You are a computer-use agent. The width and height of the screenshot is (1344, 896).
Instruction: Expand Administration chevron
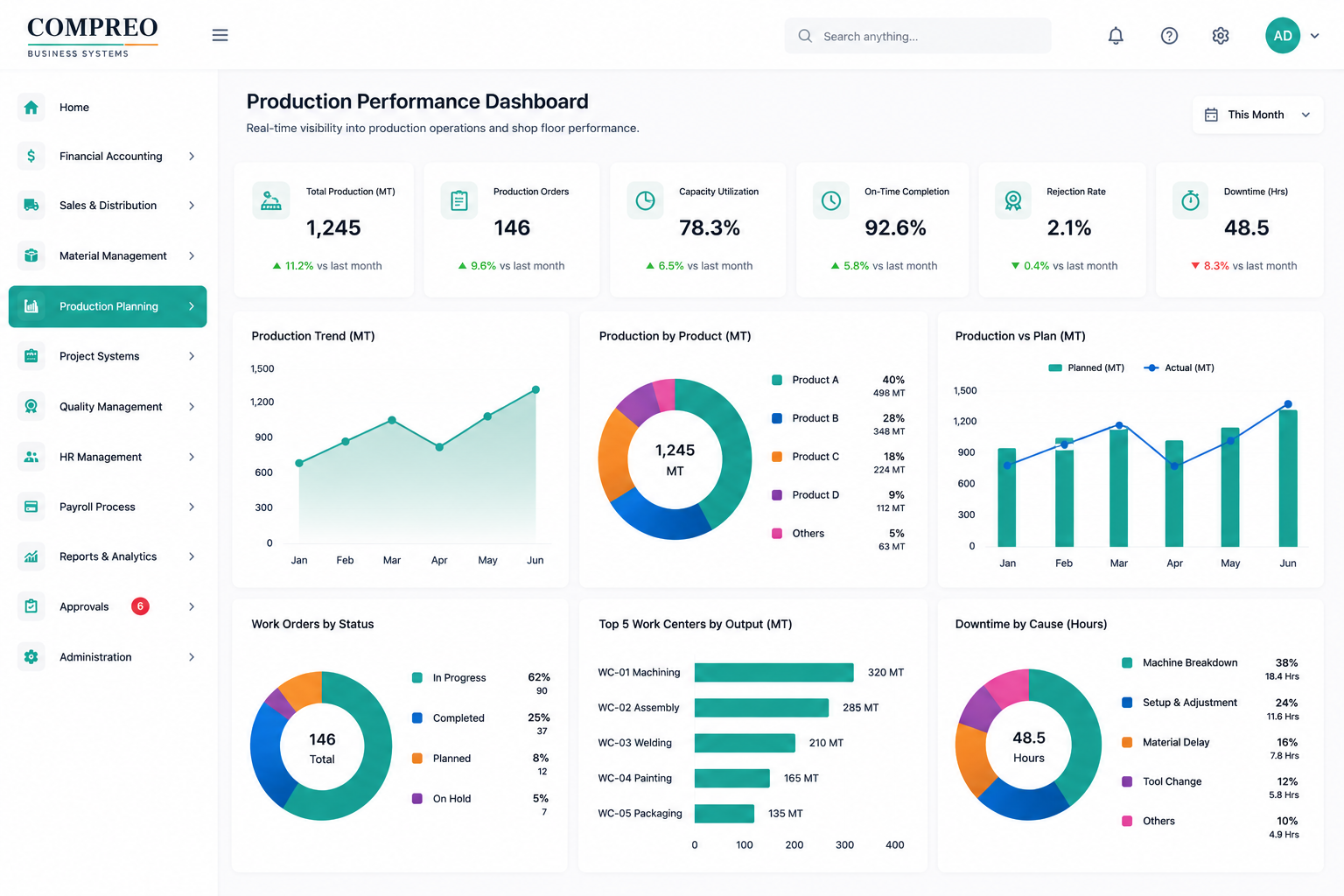pyautogui.click(x=192, y=656)
